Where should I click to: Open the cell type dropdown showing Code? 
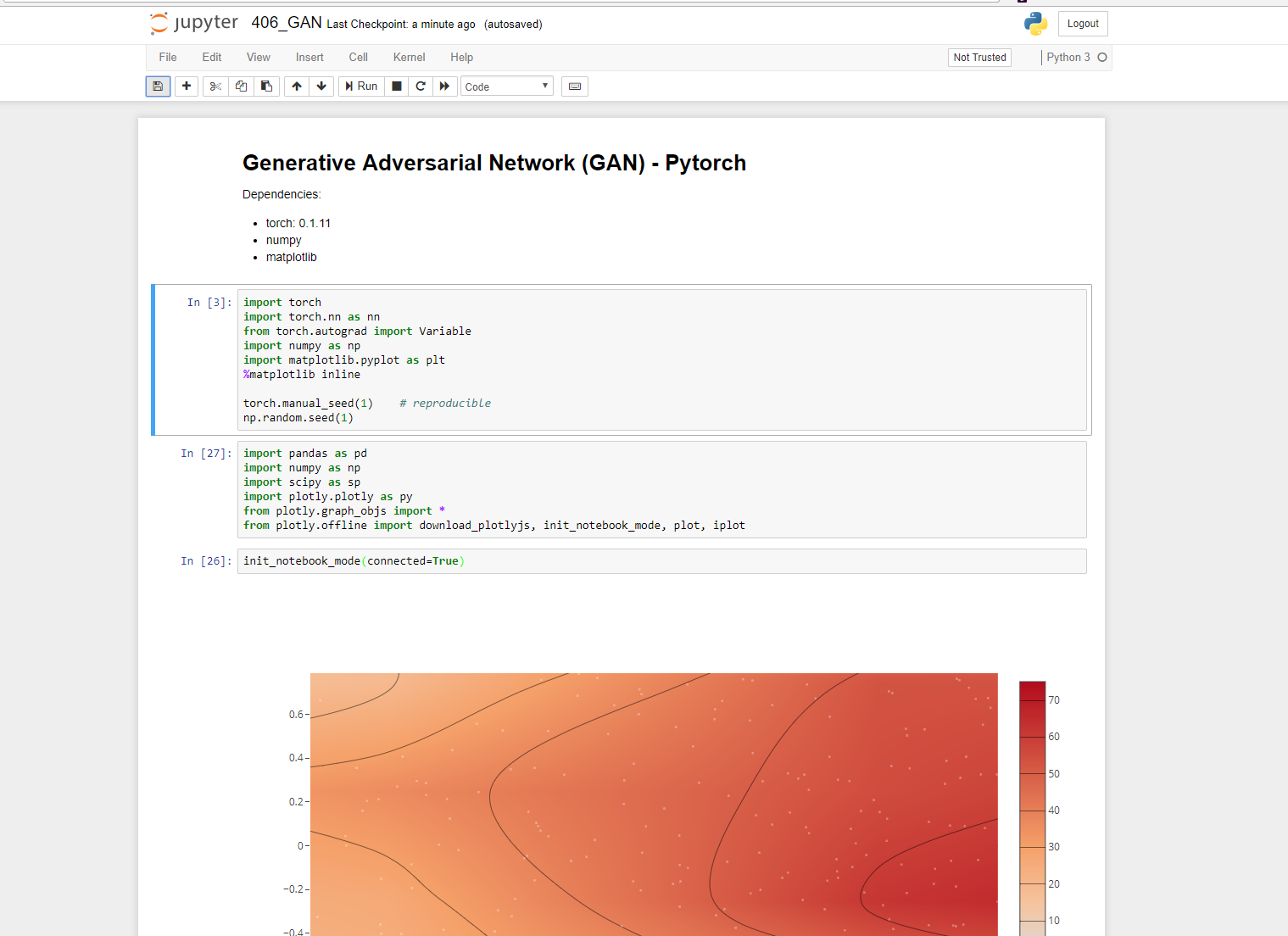tap(506, 86)
